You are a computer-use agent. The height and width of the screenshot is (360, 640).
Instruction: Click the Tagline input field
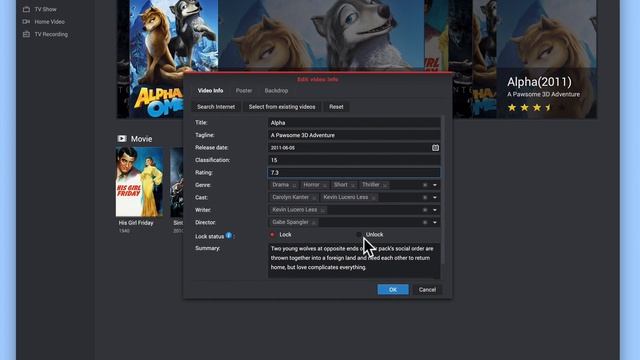pyautogui.click(x=354, y=135)
